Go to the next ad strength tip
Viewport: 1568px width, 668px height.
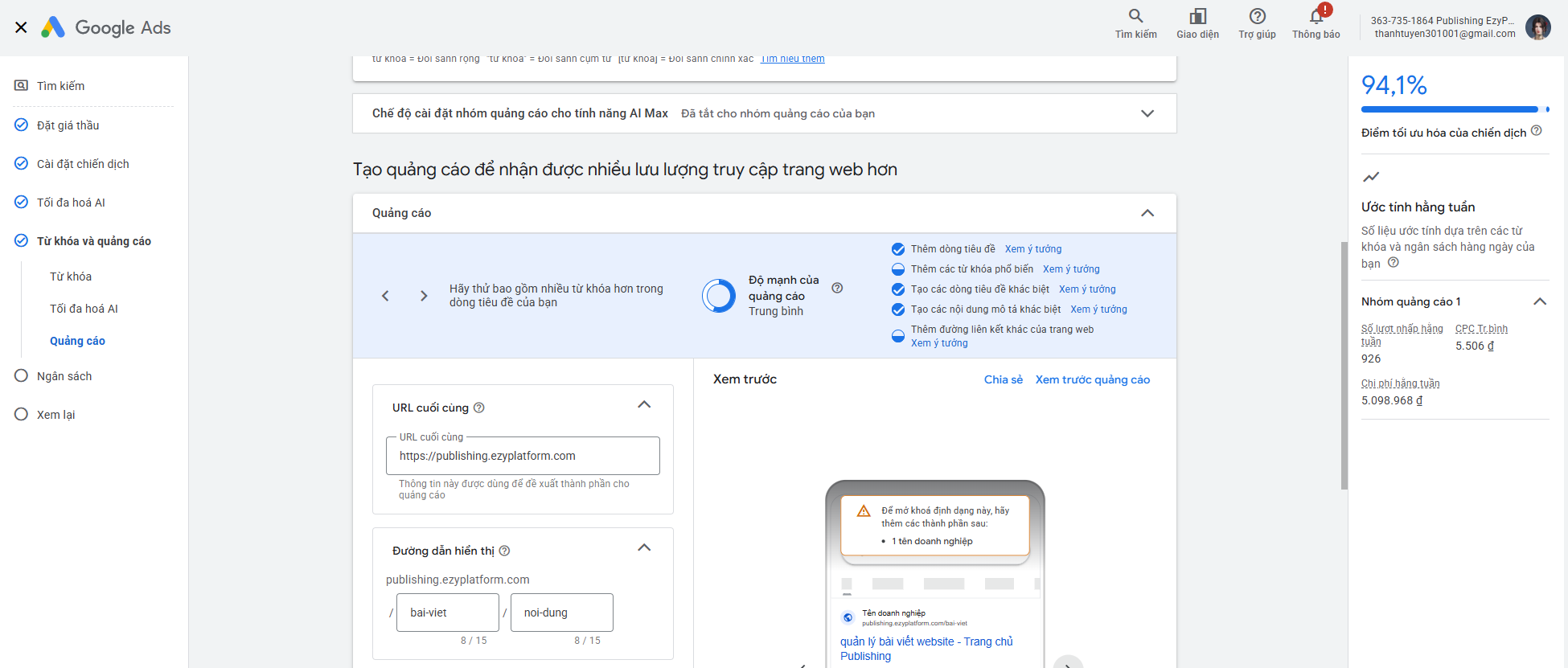tap(424, 296)
